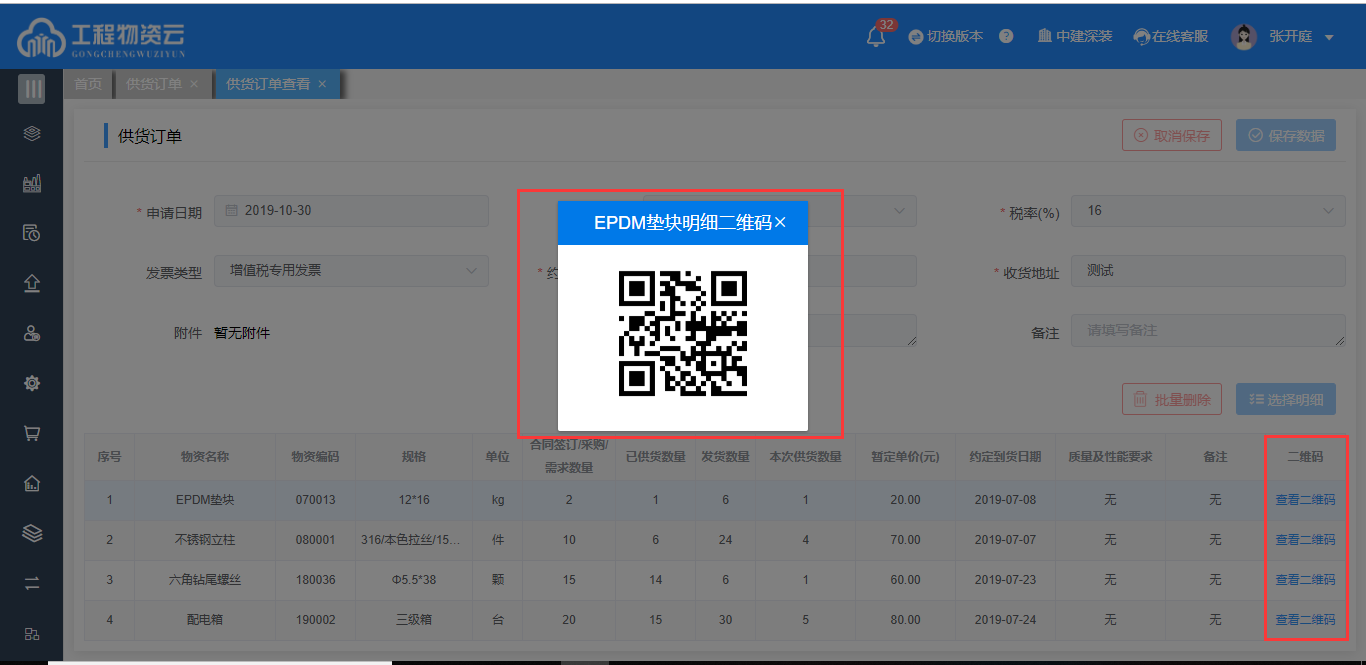Click material code 180036
The width and height of the screenshot is (1366, 665).
tap(315, 580)
